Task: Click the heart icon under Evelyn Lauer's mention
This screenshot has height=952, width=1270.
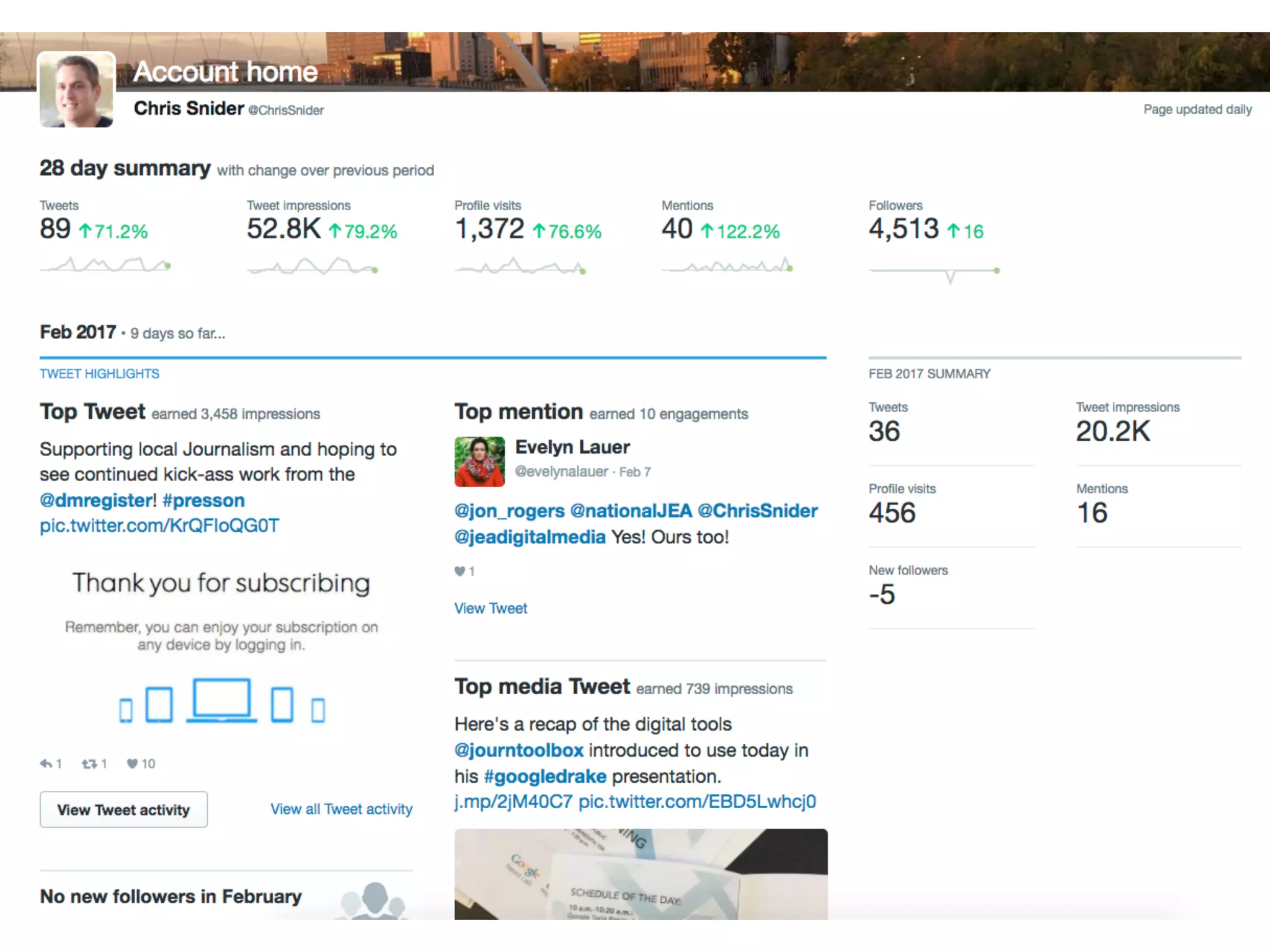Action: 460,571
